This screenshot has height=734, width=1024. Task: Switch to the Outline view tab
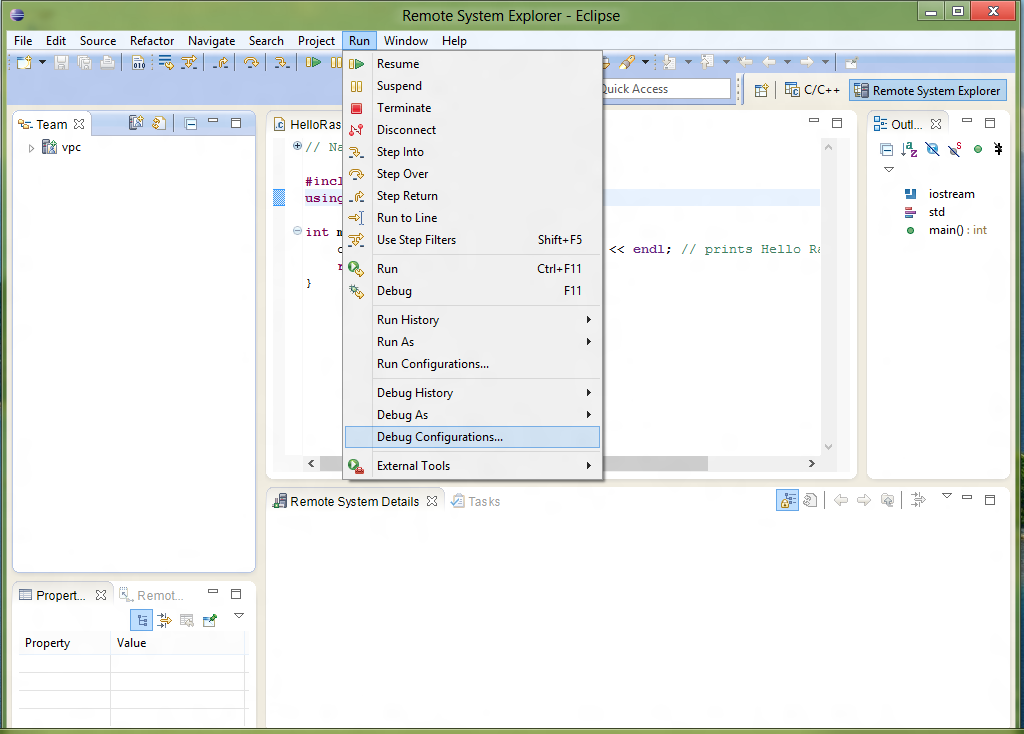907,124
